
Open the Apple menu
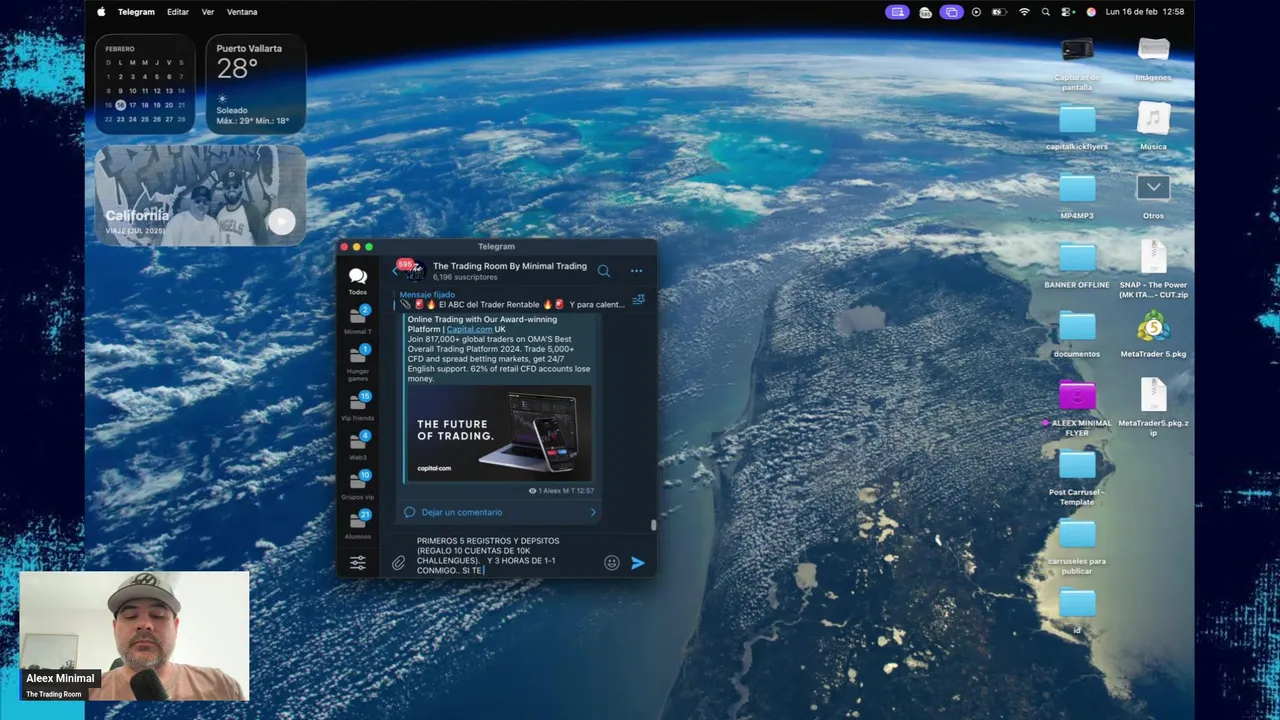(101, 12)
